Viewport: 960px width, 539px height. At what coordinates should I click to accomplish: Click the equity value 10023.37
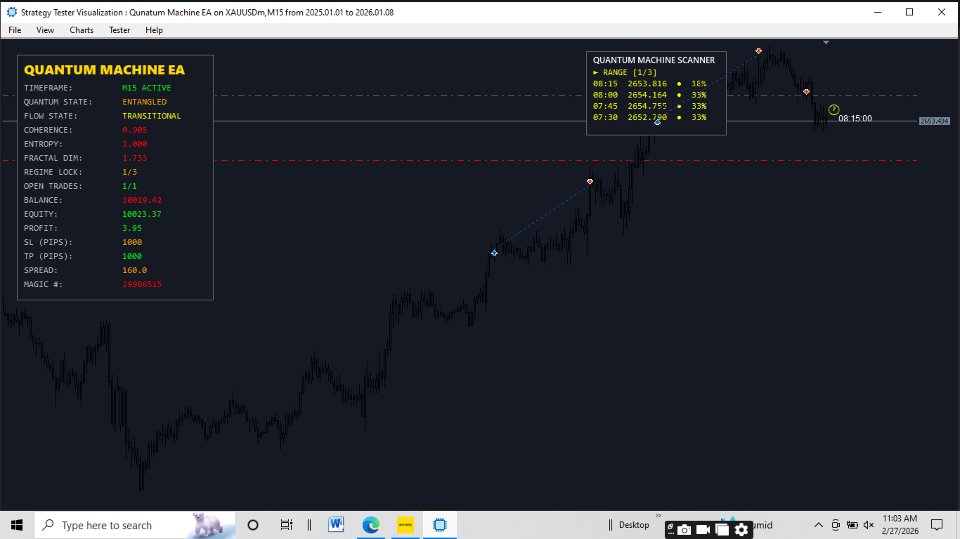[141, 214]
